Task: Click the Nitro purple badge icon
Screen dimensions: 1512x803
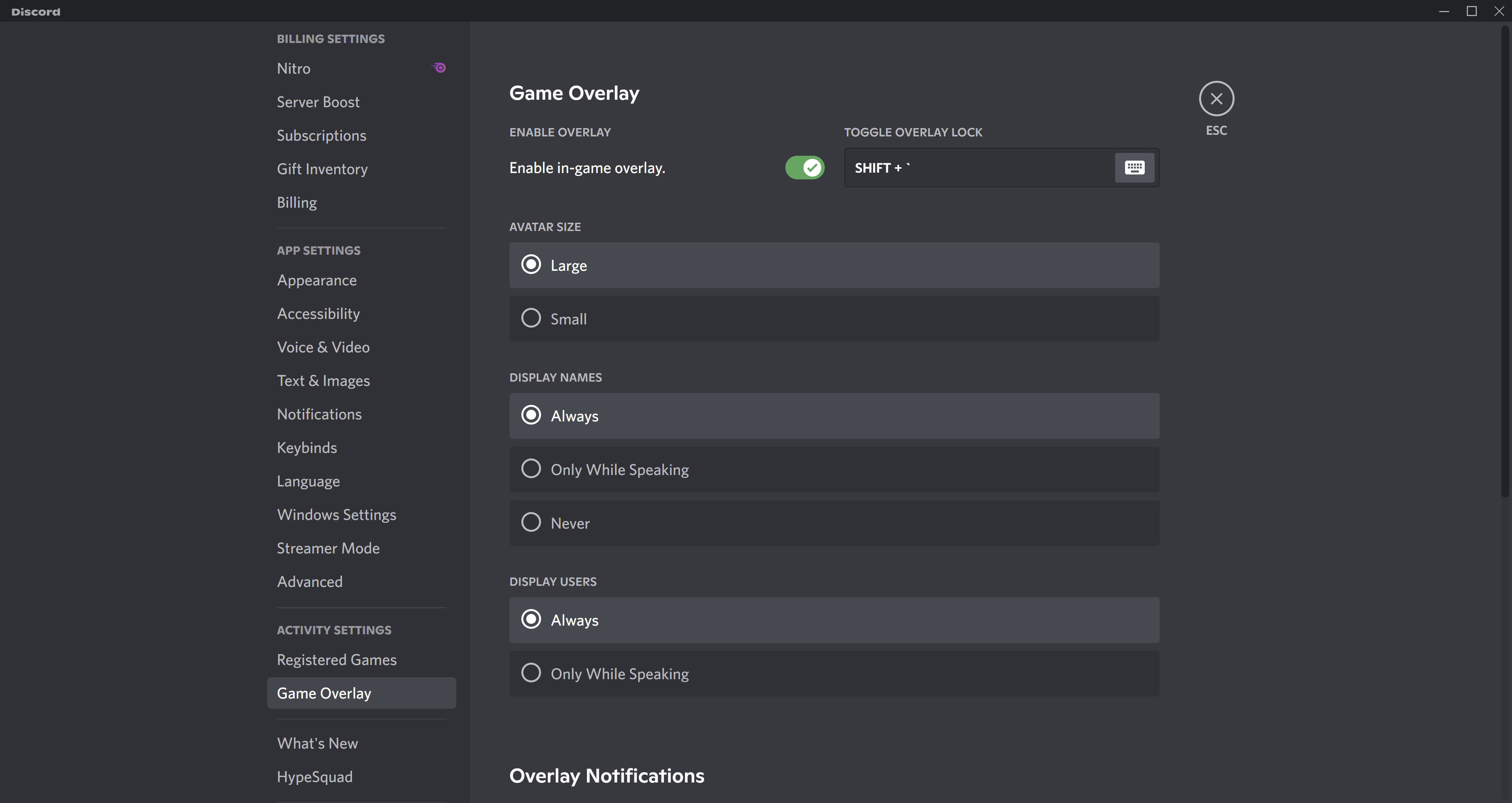Action: 439,68
